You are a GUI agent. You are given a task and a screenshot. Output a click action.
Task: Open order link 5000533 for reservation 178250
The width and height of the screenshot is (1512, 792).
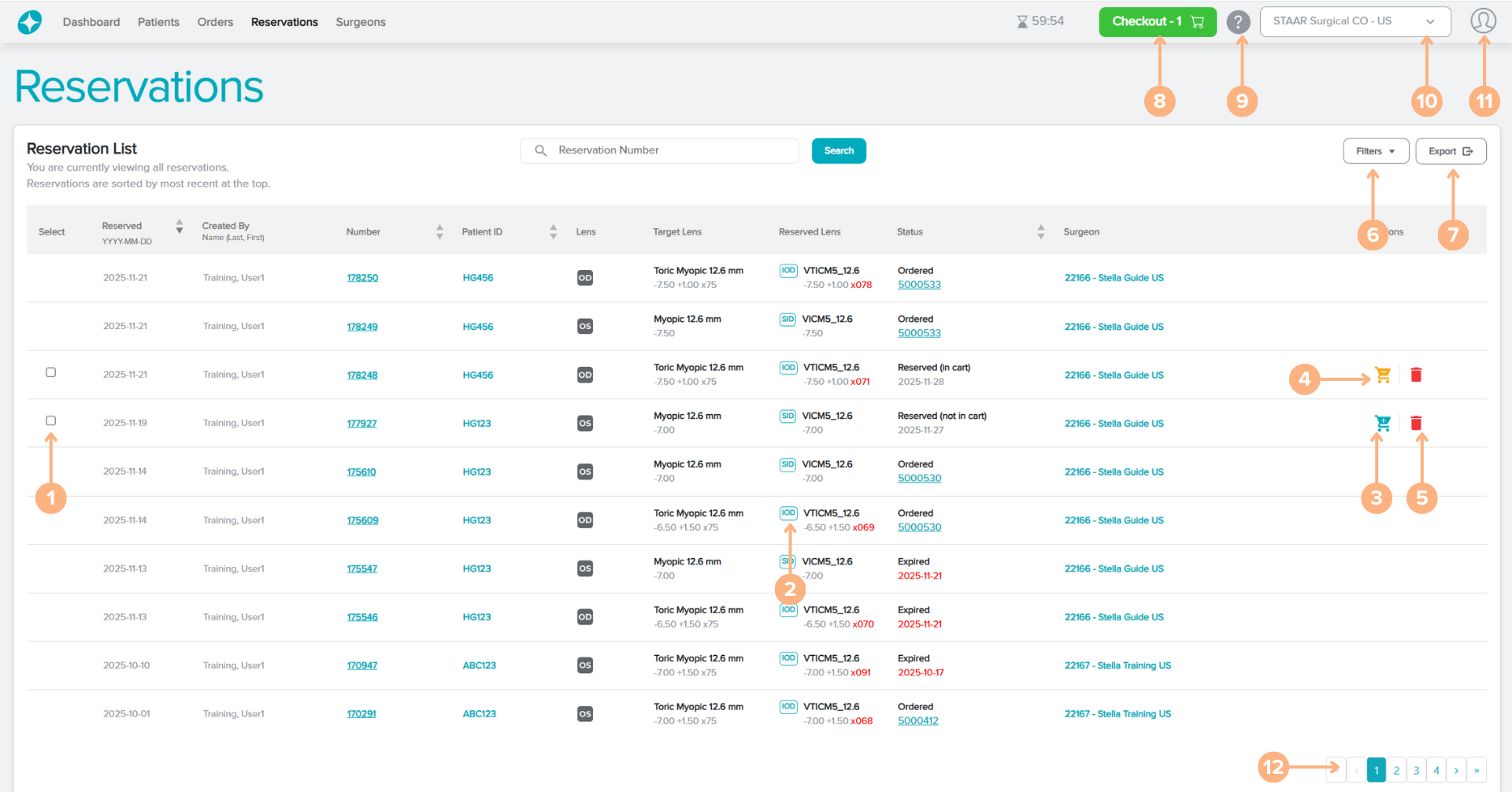click(x=919, y=285)
